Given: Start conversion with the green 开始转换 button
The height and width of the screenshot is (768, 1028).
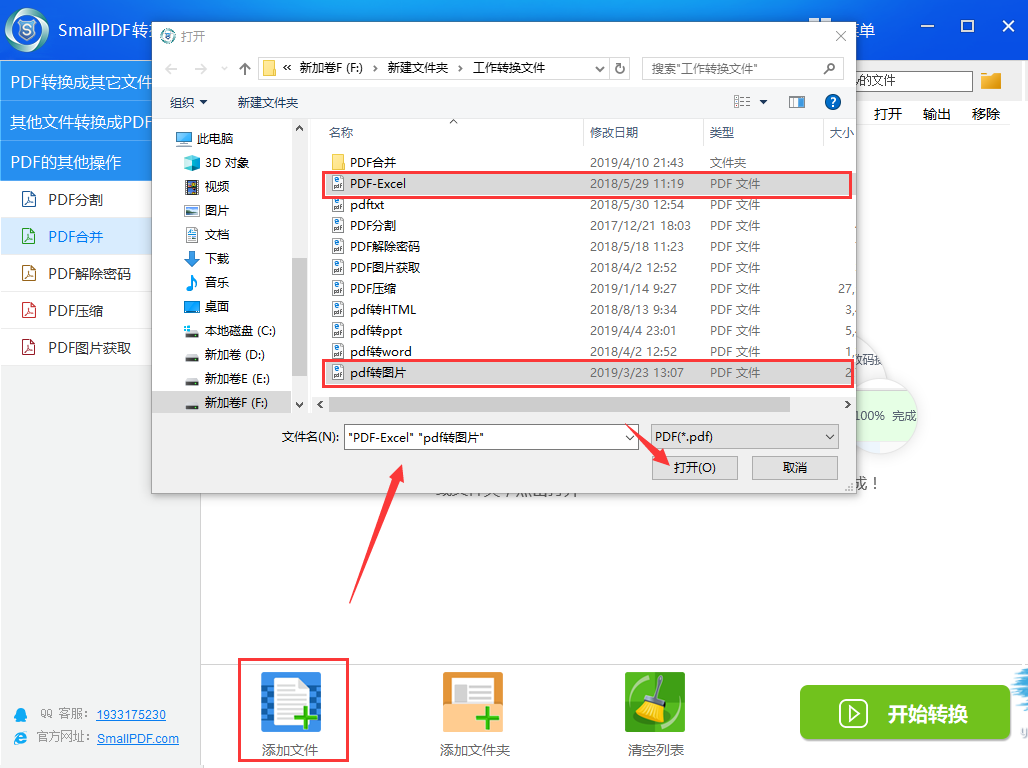Looking at the screenshot, I should click(x=905, y=713).
